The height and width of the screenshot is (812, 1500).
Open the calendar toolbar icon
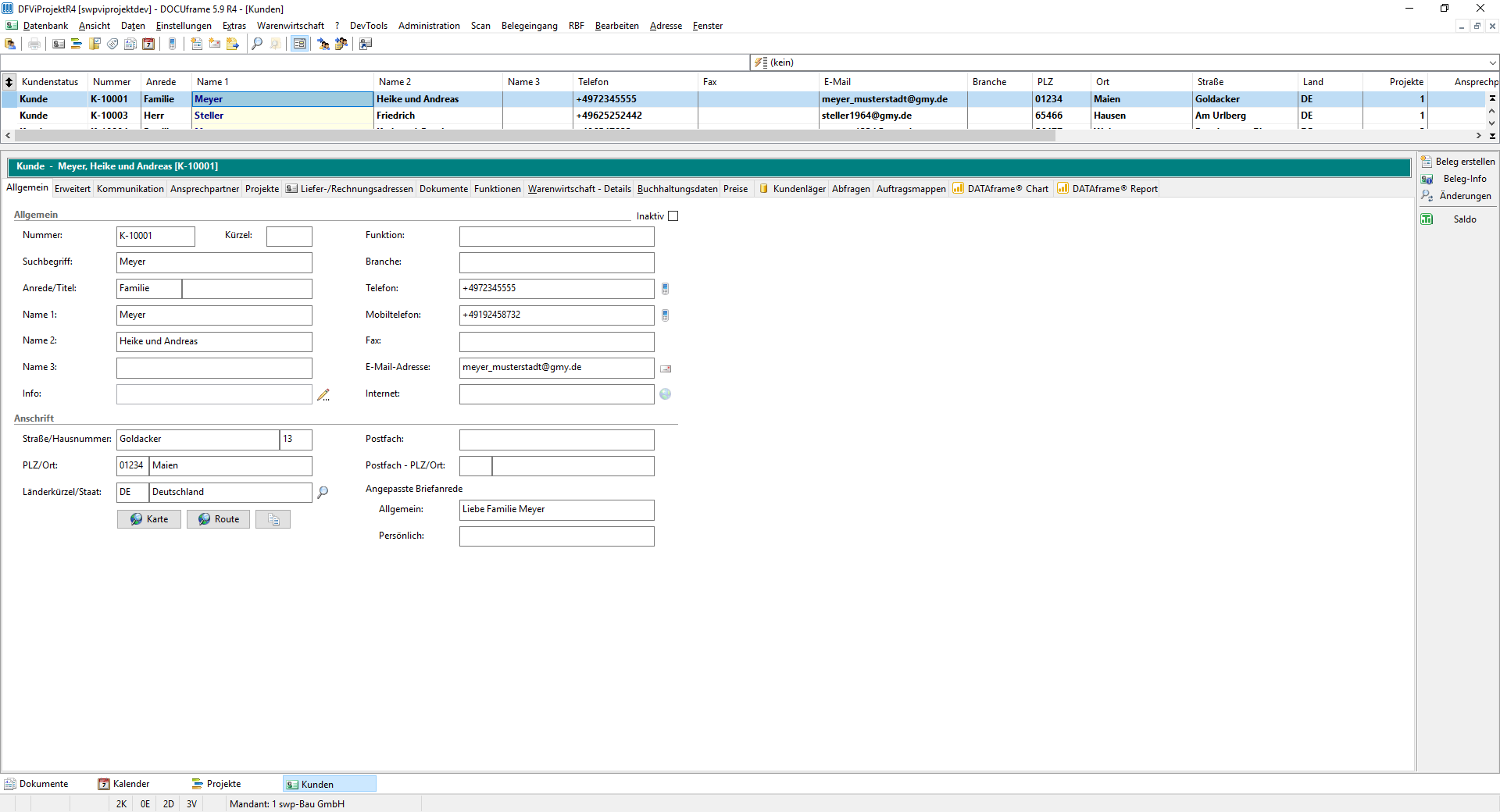[x=148, y=44]
